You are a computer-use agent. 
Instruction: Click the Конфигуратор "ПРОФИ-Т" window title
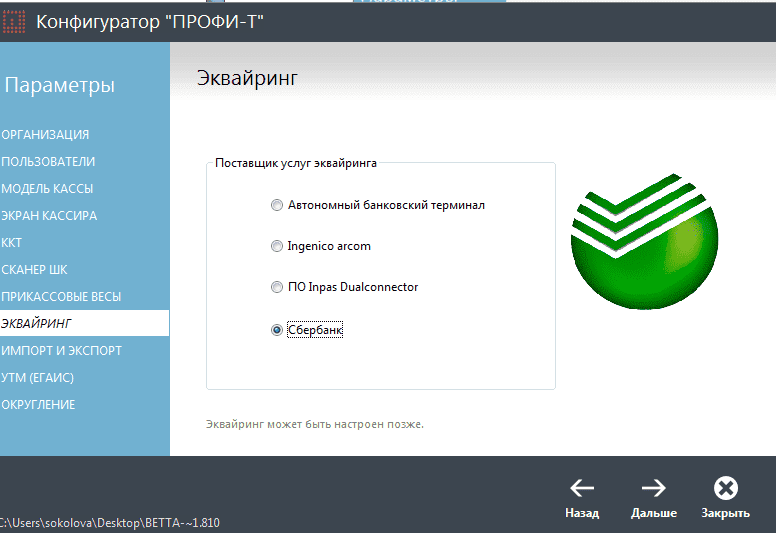[150, 22]
